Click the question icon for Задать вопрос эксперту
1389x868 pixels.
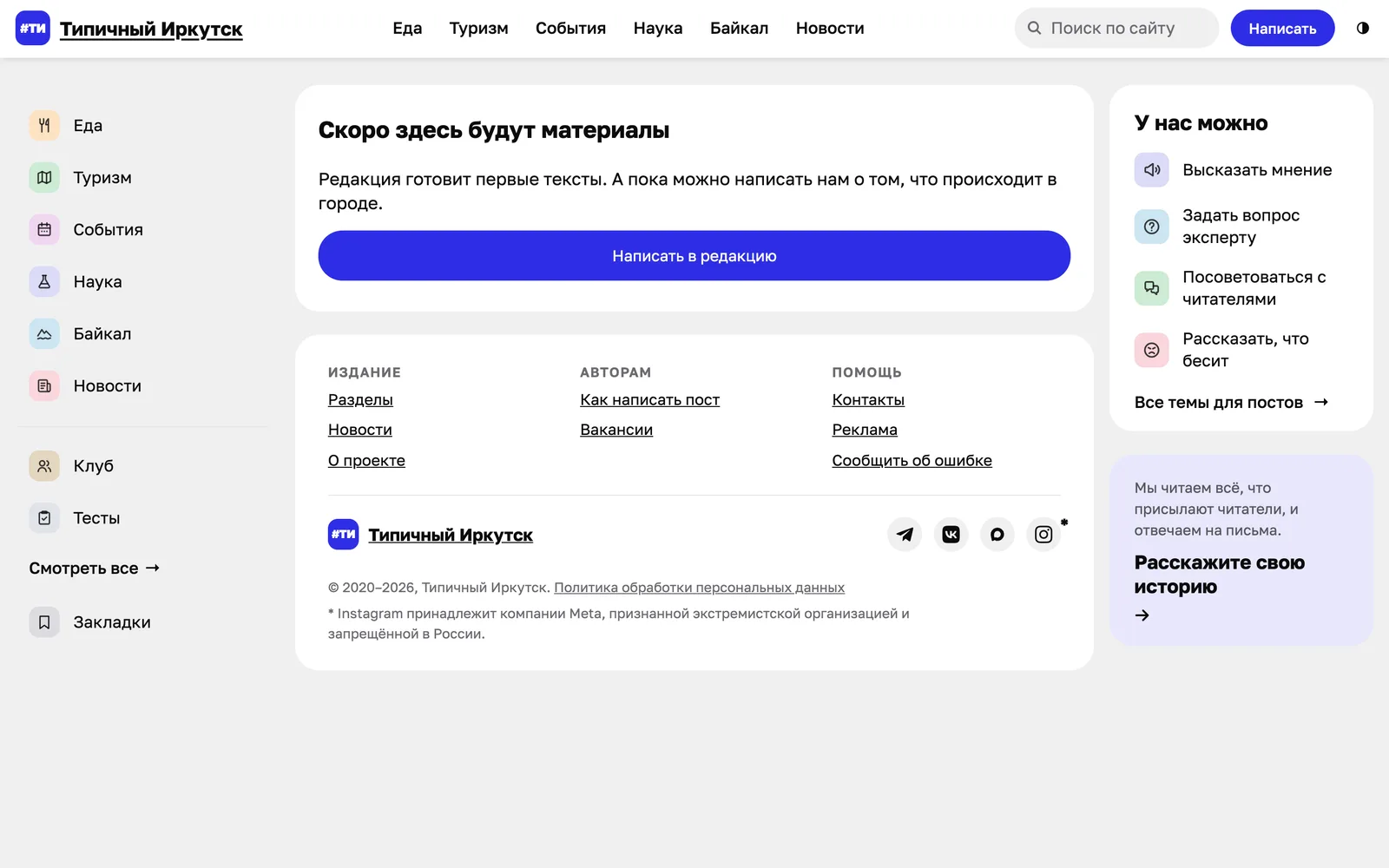[x=1152, y=227]
